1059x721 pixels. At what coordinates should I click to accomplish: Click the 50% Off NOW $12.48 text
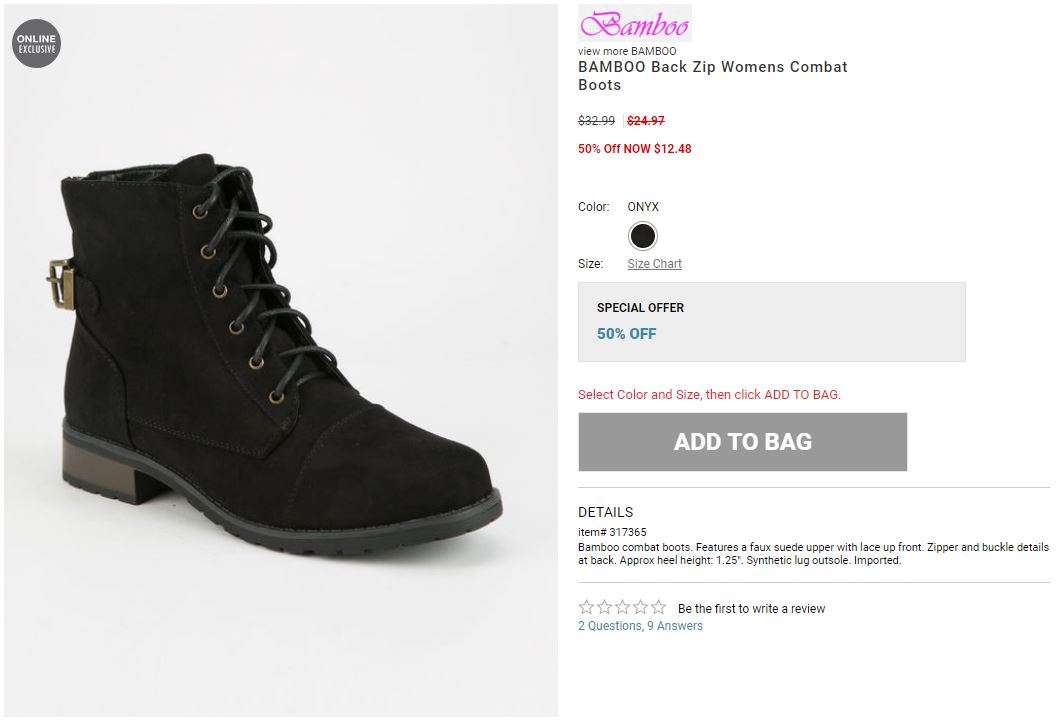[x=634, y=149]
